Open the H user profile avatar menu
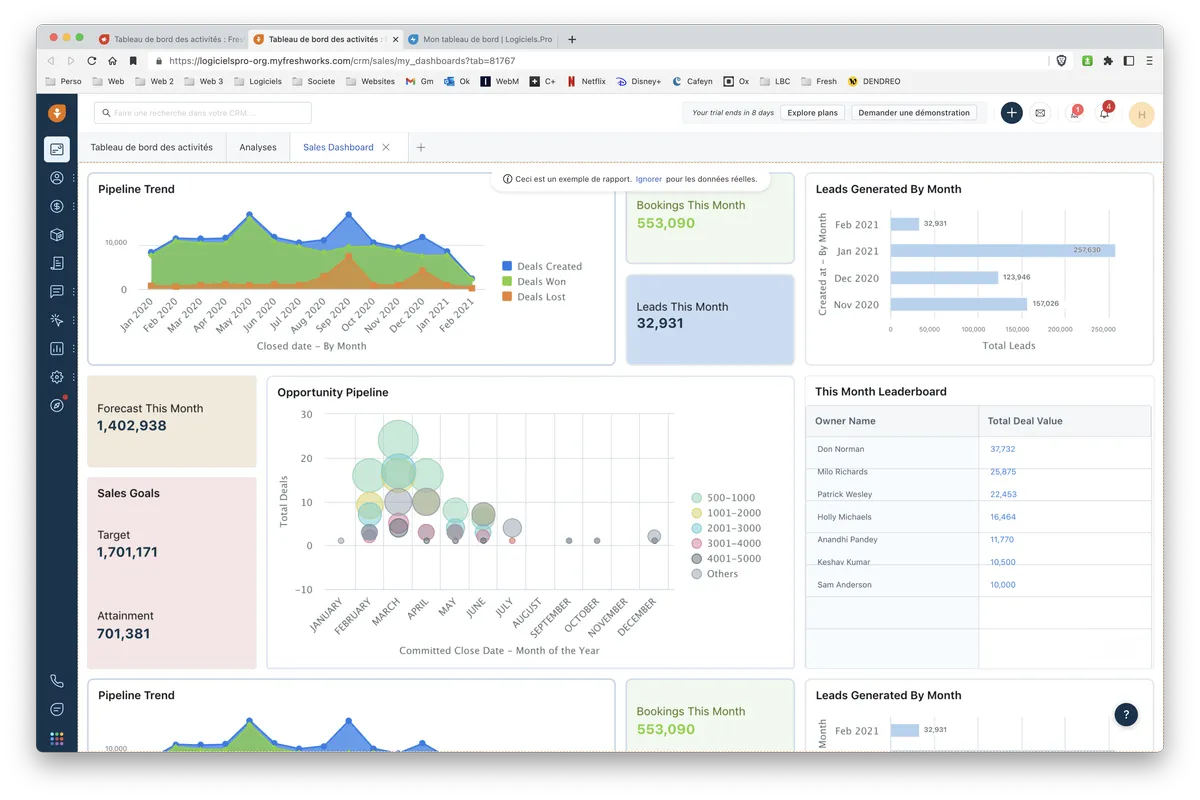This screenshot has height=800, width=1200. coord(1141,114)
